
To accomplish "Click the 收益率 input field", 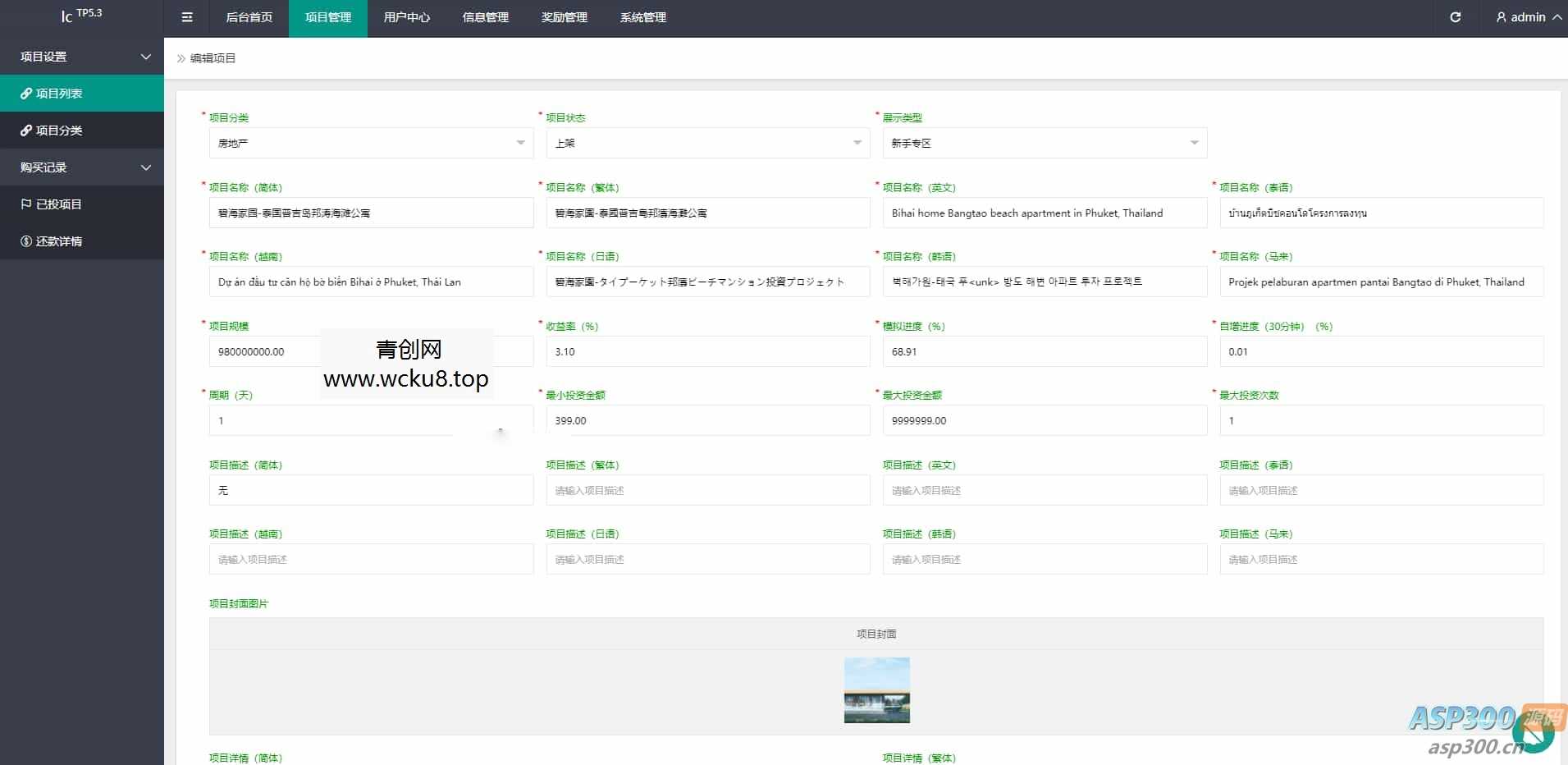I will (707, 351).
